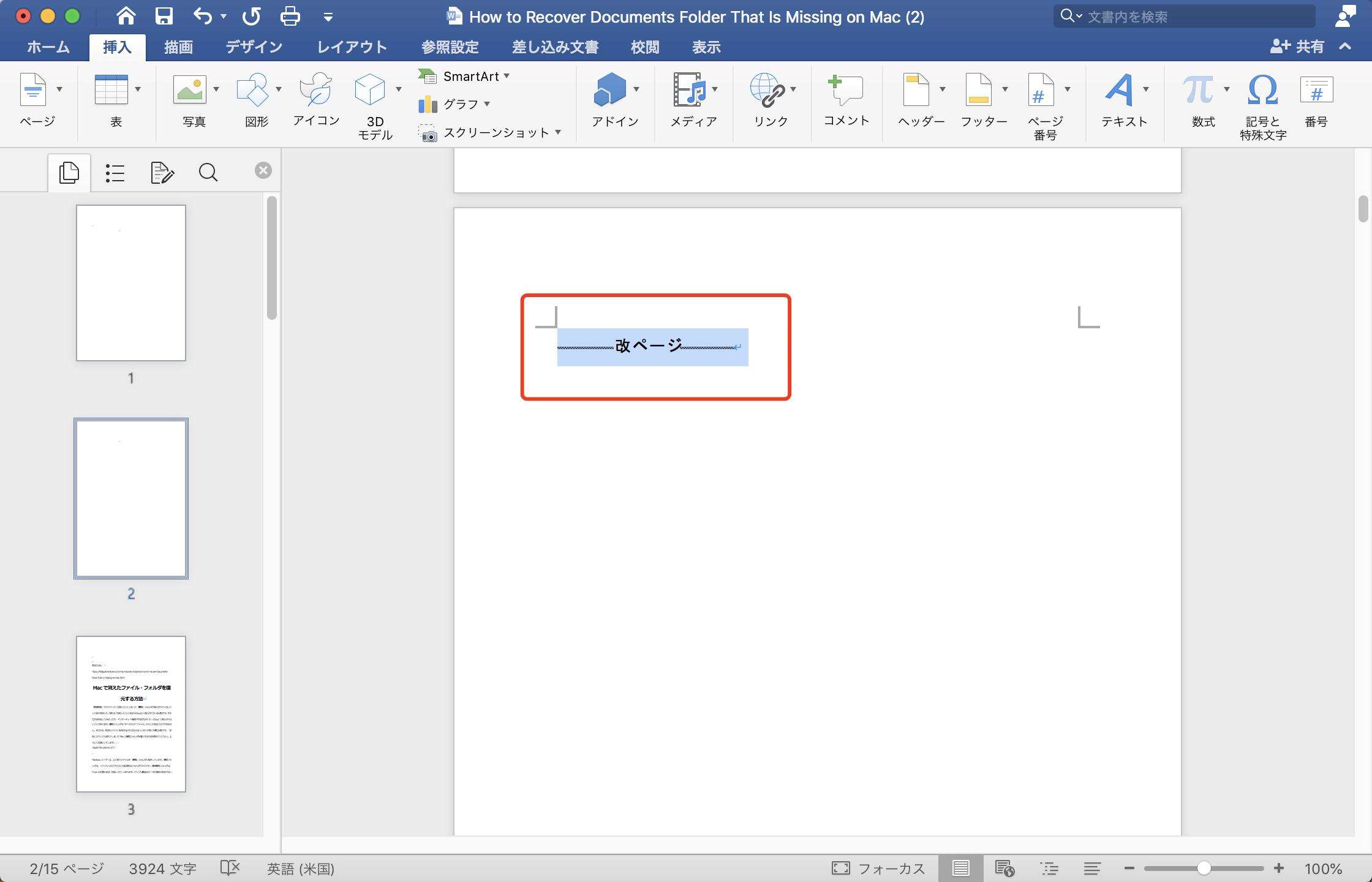Open search tab in navigation pane

pos(208,173)
